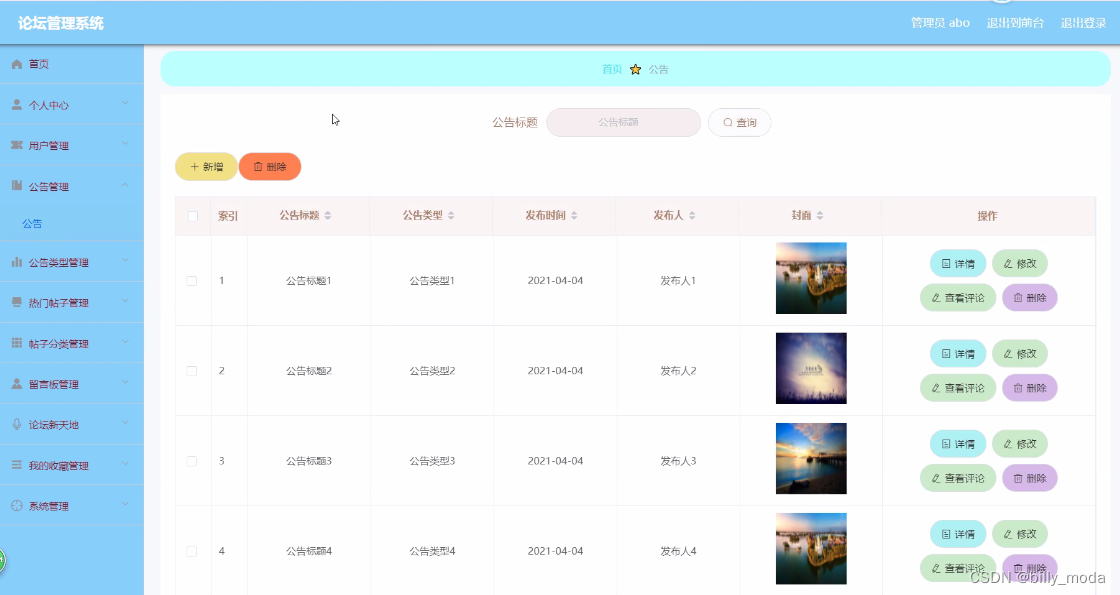Image resolution: width=1120 pixels, height=595 pixels.
Task: Click the 详情 button for 公告标题1
Action: [x=957, y=263]
